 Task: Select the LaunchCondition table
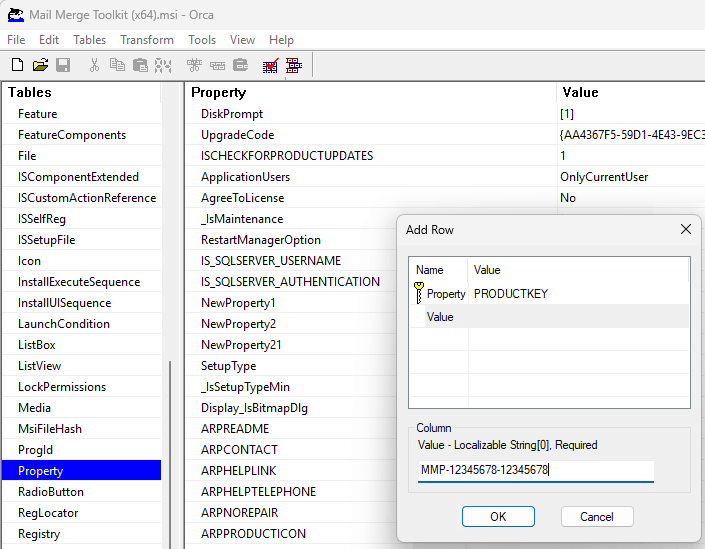pyautogui.click(x=82, y=324)
